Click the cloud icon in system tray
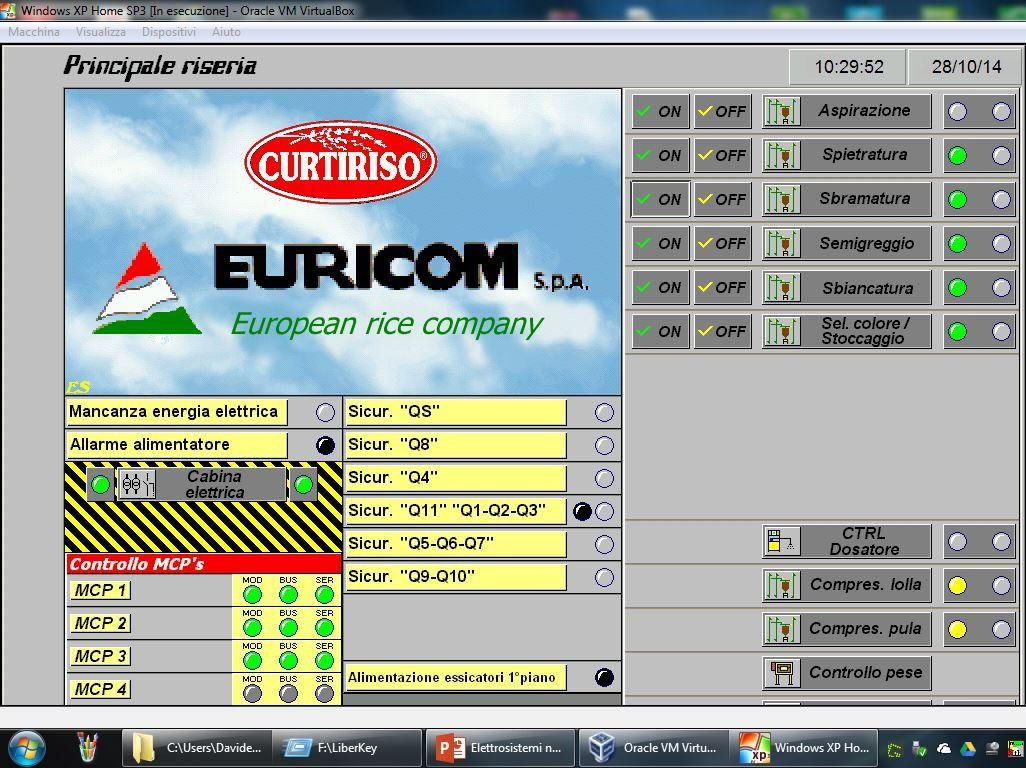 tap(944, 748)
